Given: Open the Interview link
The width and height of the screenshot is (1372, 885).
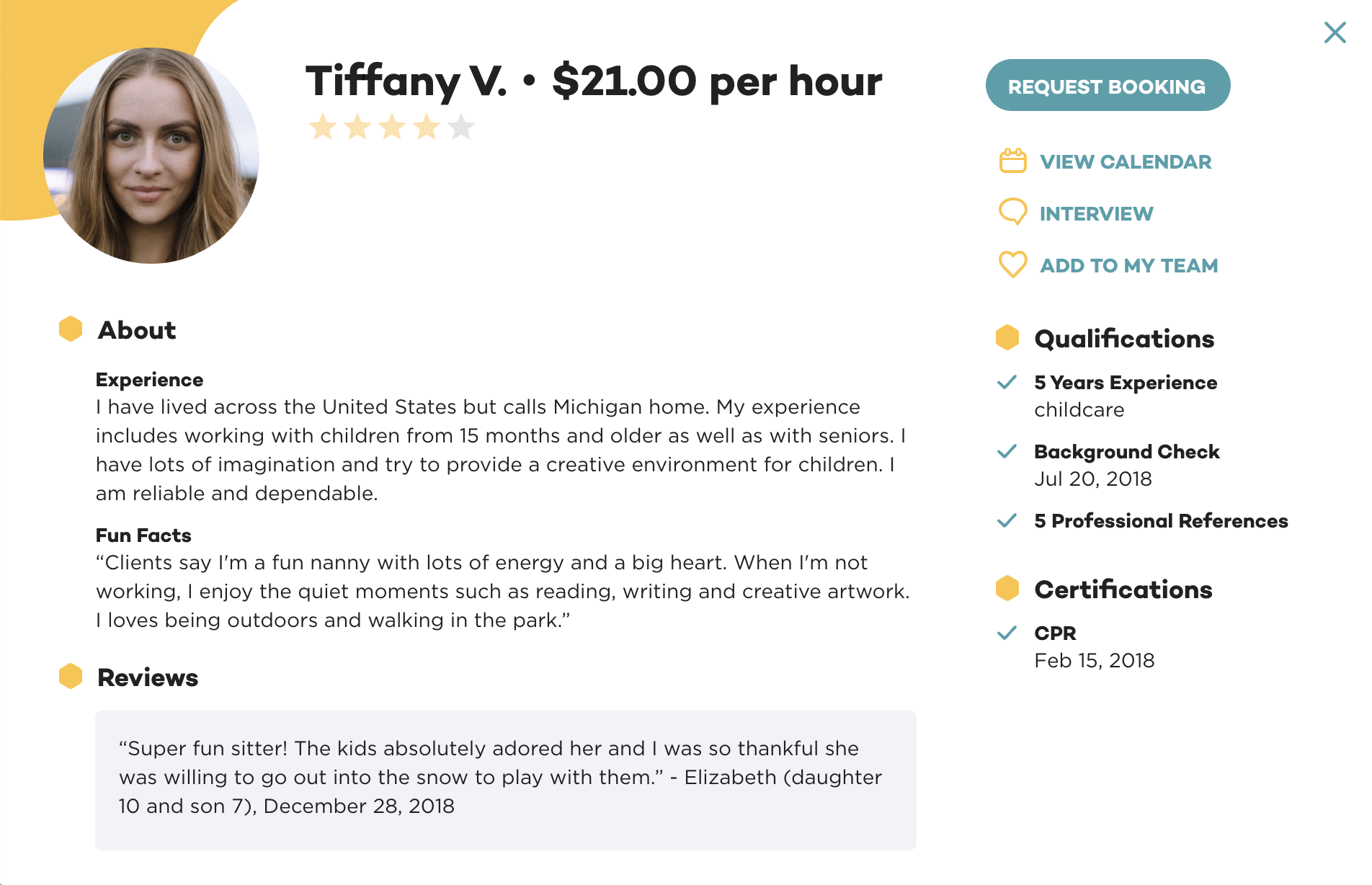Looking at the screenshot, I should coord(1096,214).
